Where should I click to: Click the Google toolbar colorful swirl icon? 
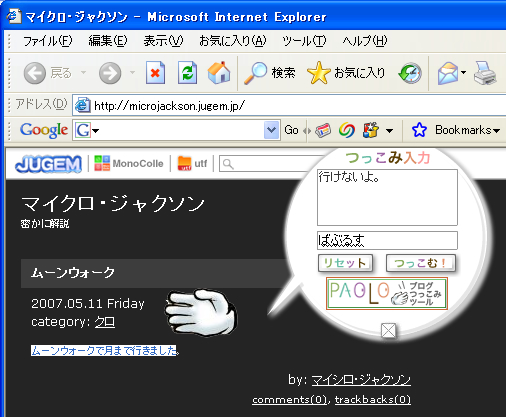(347, 130)
